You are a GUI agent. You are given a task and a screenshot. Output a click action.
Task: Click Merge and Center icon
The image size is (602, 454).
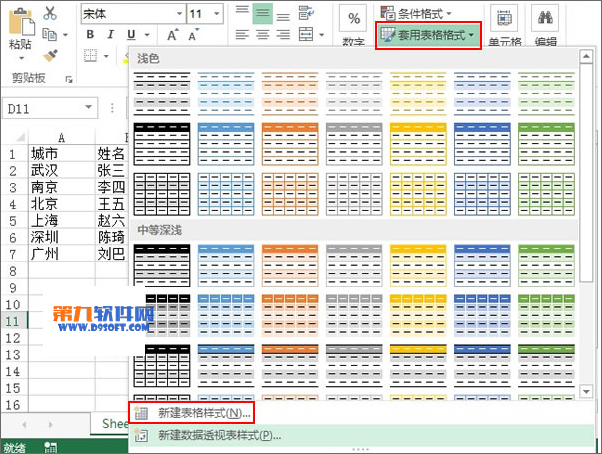pos(306,35)
